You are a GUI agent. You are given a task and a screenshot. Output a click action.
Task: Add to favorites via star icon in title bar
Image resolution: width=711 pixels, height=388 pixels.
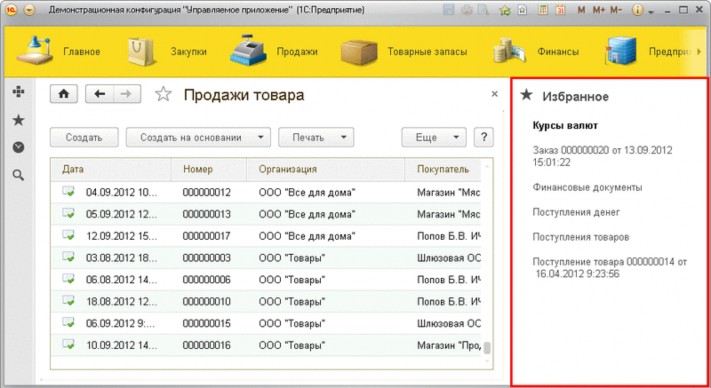click(505, 10)
